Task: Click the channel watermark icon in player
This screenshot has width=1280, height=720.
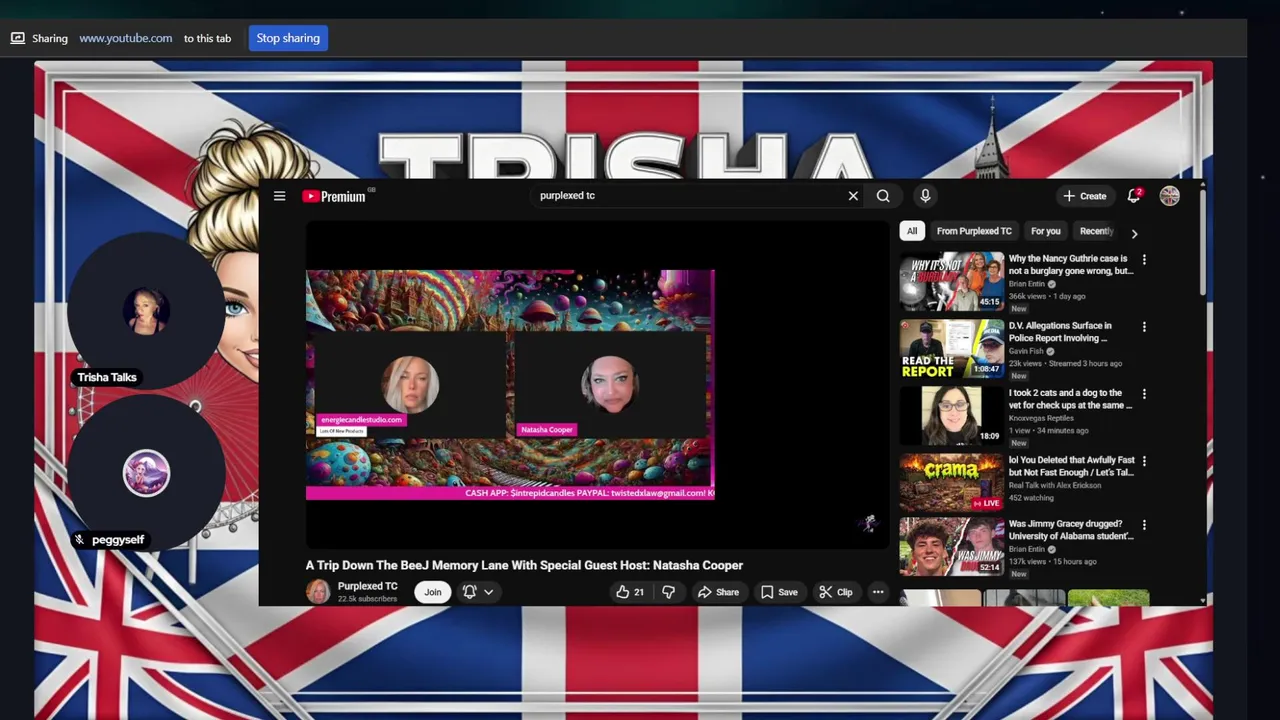Action: point(870,523)
